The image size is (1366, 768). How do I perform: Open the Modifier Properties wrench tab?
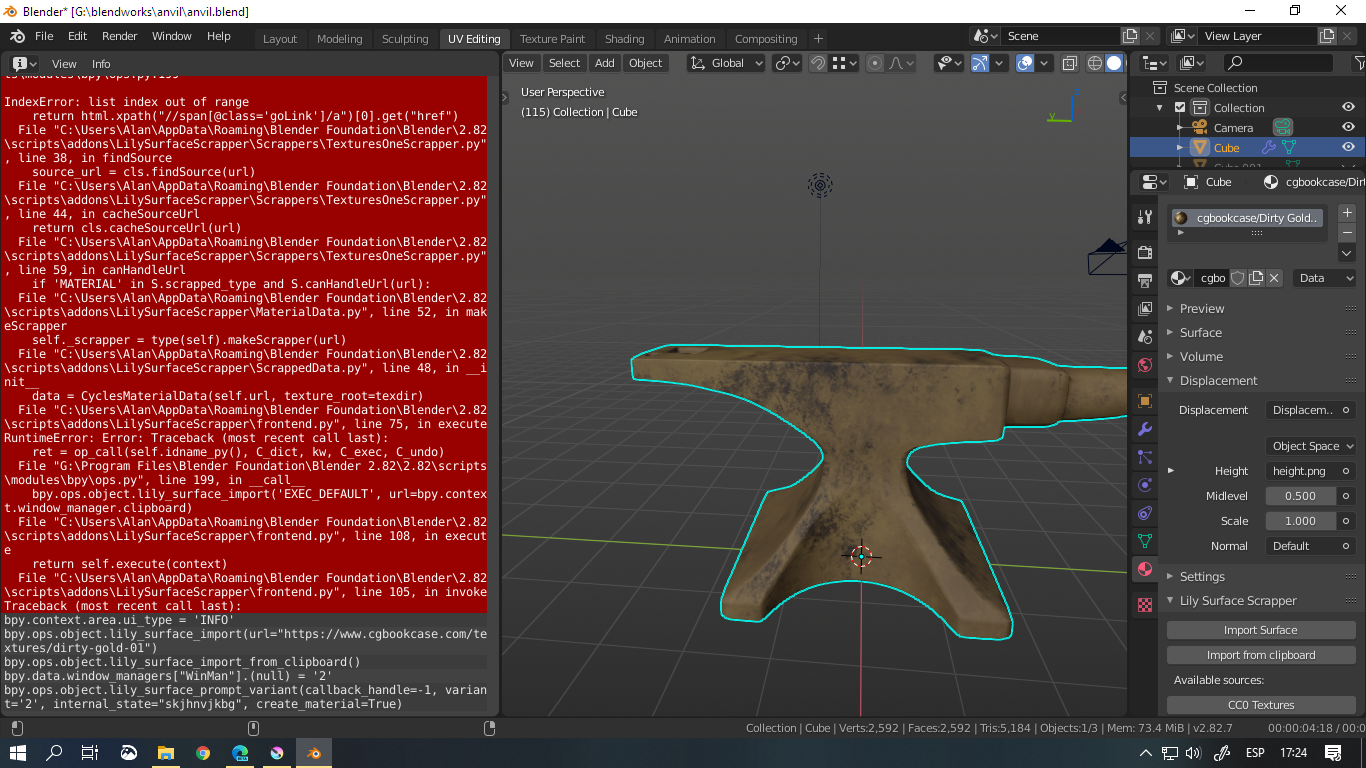pyautogui.click(x=1144, y=428)
